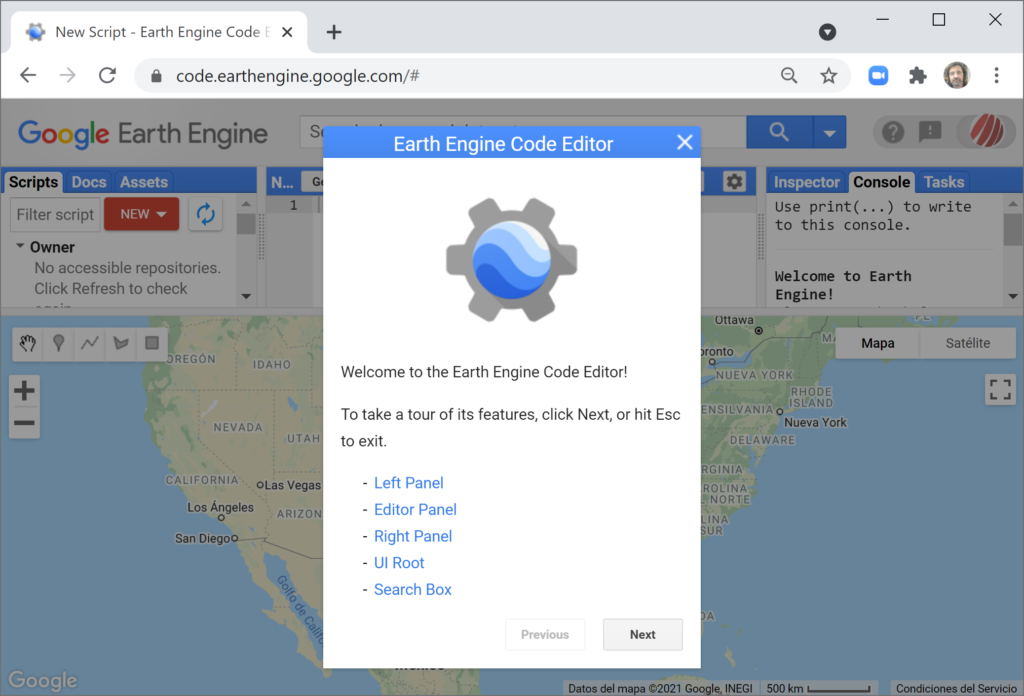Select the draw line map tool
Screen dimensions: 1024x696
click(x=89, y=343)
